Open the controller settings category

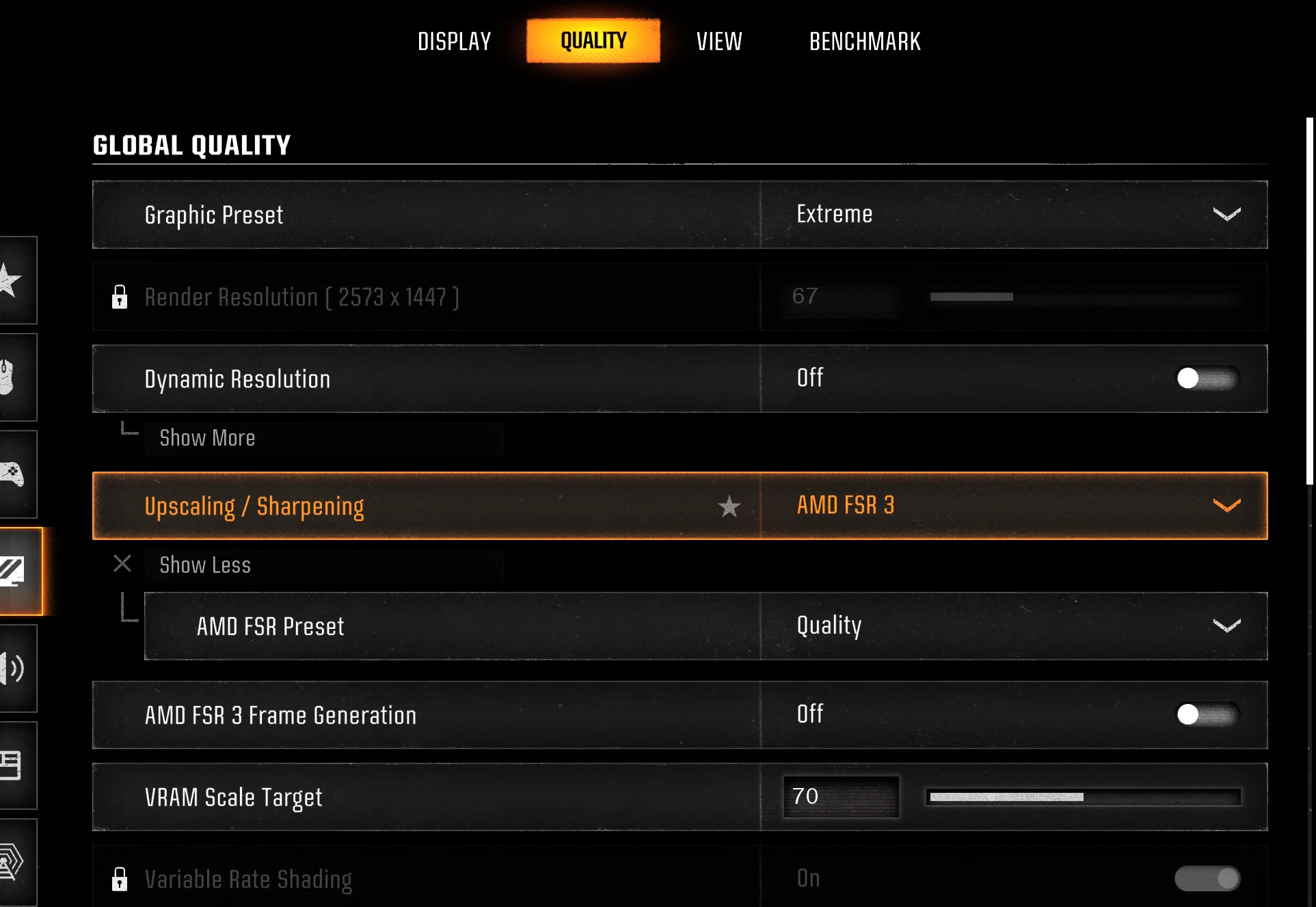12,474
